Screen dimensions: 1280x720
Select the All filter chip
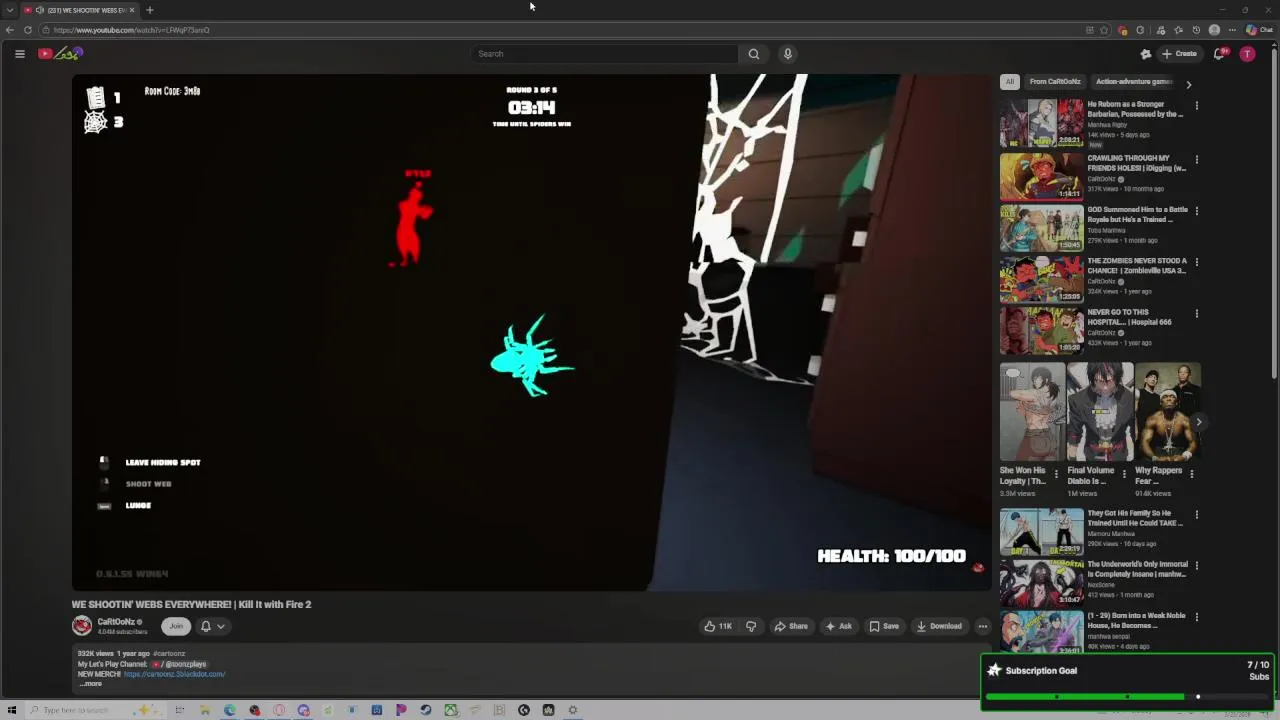(1010, 82)
